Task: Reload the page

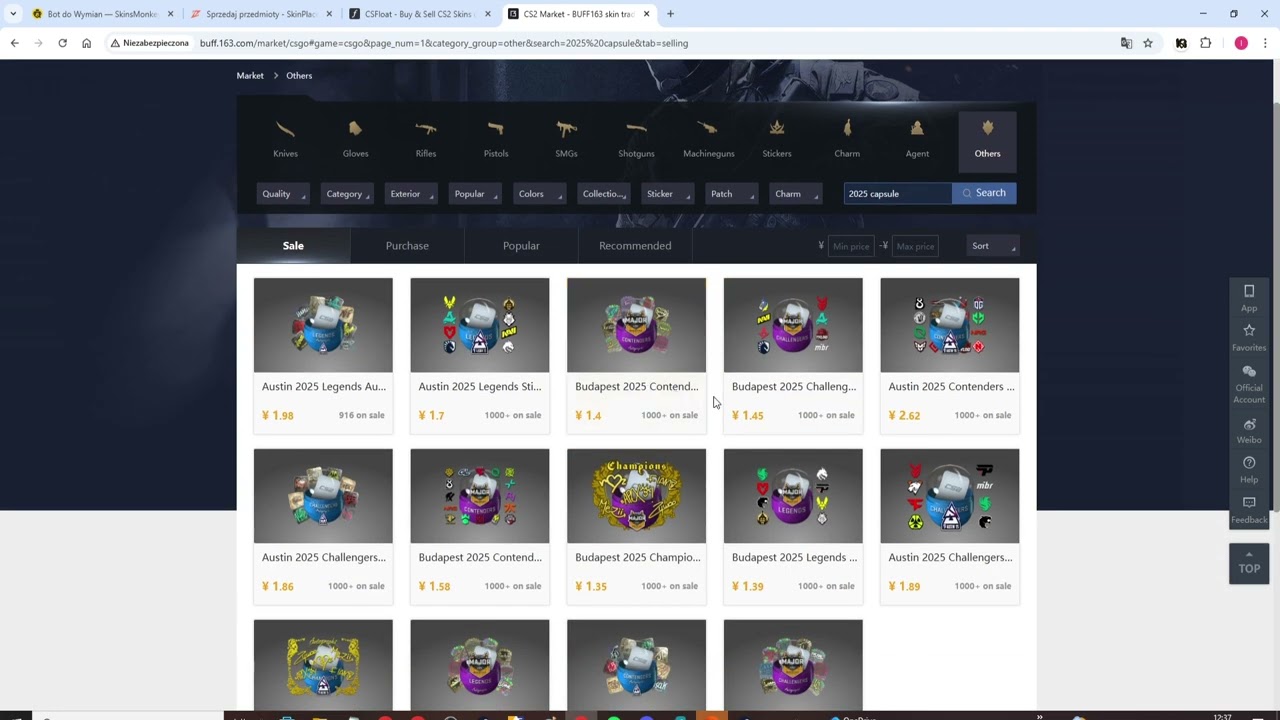Action: (62, 43)
